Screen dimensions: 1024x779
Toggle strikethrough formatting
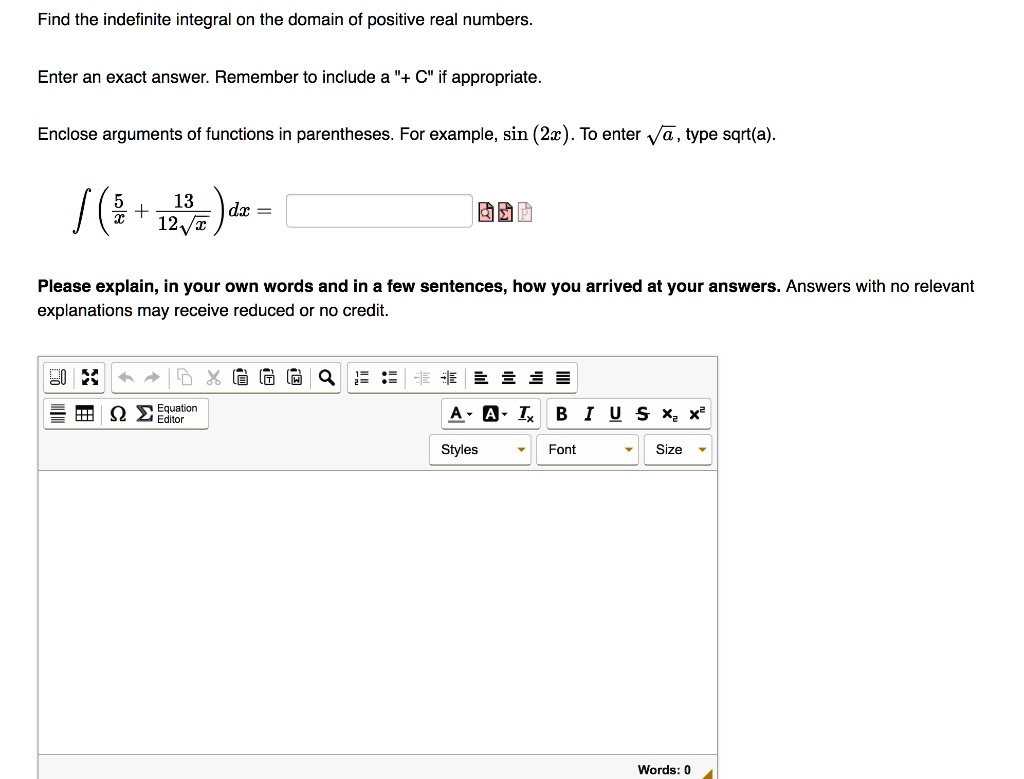coord(643,413)
